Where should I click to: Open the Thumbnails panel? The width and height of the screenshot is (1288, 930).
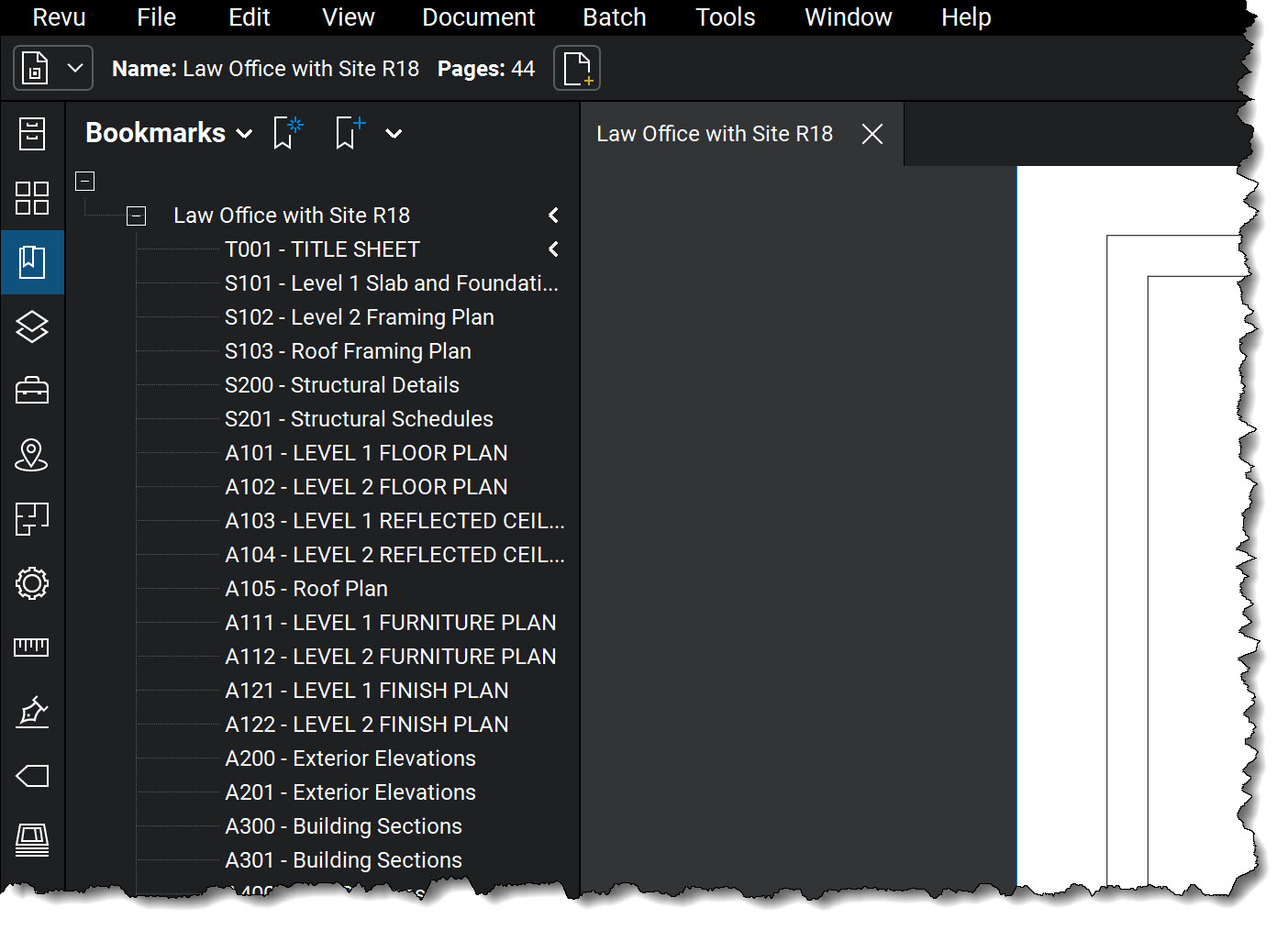pos(32,198)
